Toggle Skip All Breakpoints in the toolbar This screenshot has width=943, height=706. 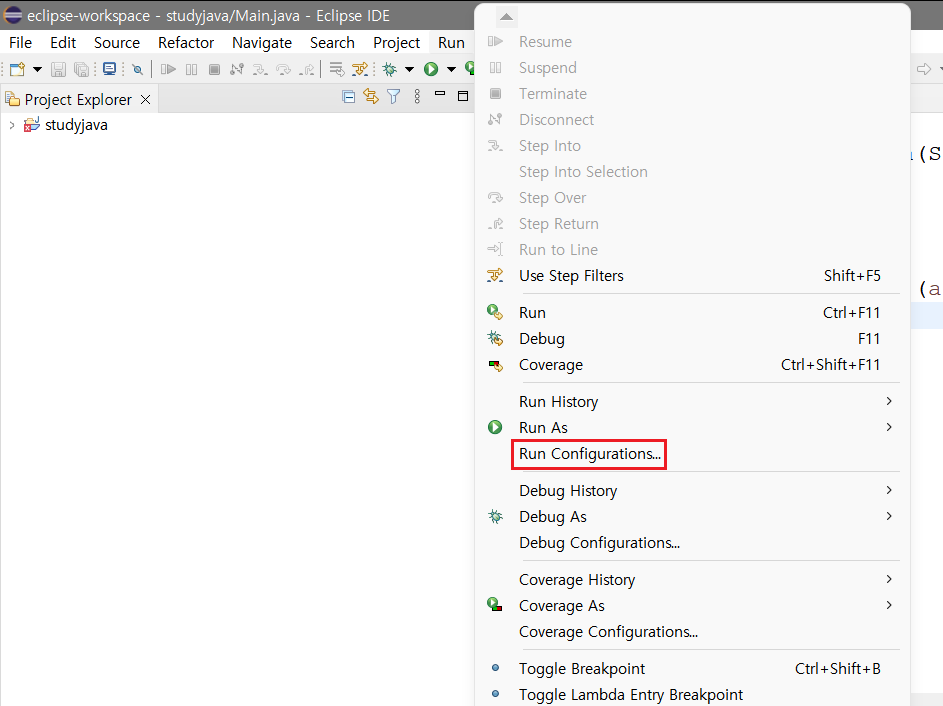point(138,70)
